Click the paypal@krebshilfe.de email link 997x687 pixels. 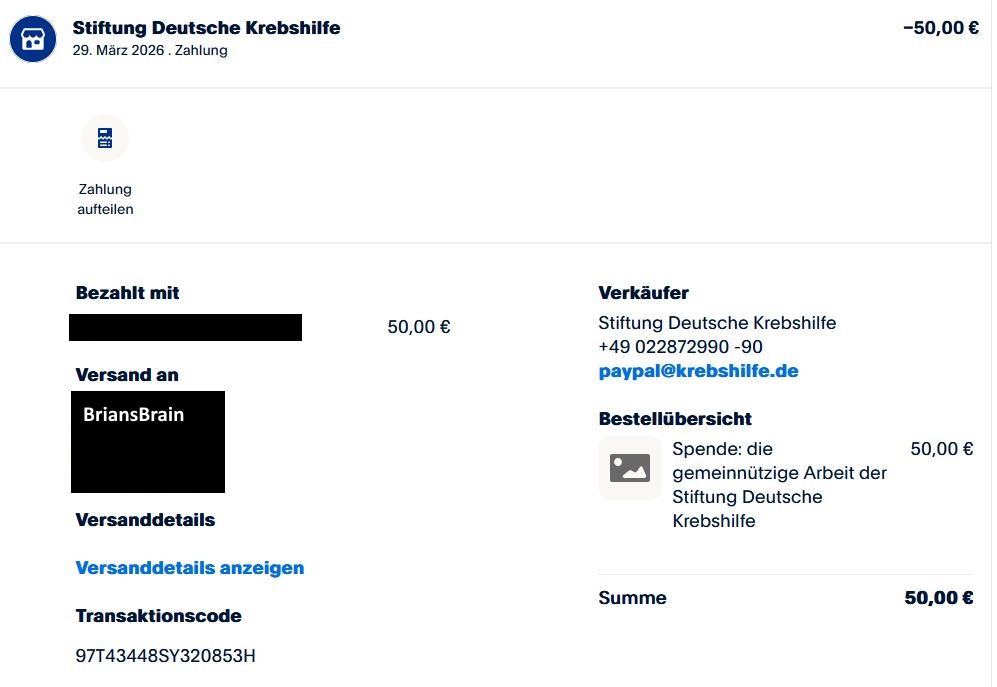(698, 371)
